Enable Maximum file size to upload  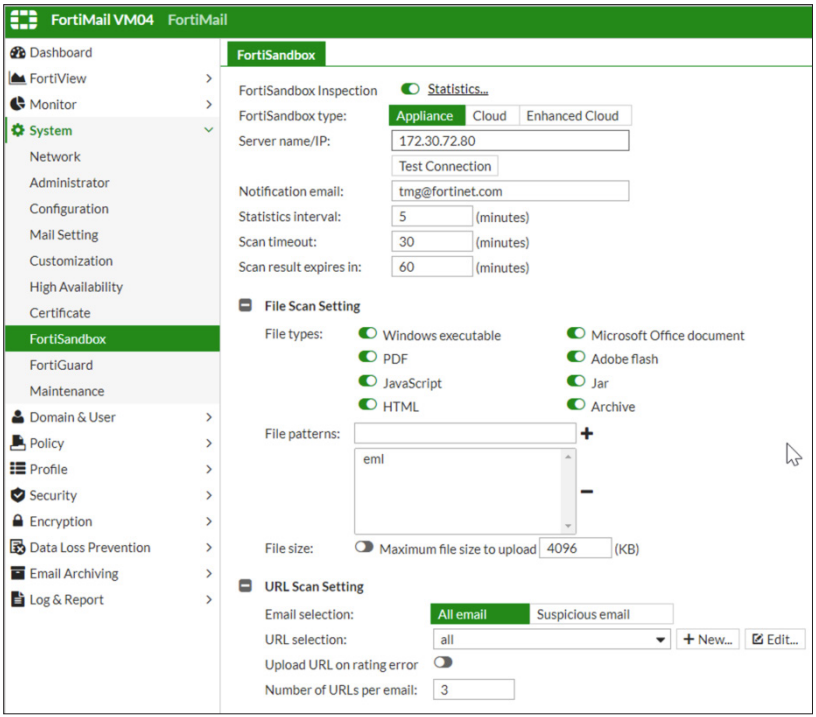point(364,547)
